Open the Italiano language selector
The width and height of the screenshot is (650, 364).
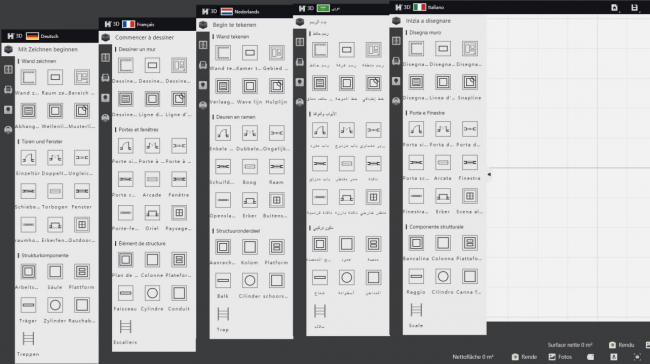coord(429,7)
